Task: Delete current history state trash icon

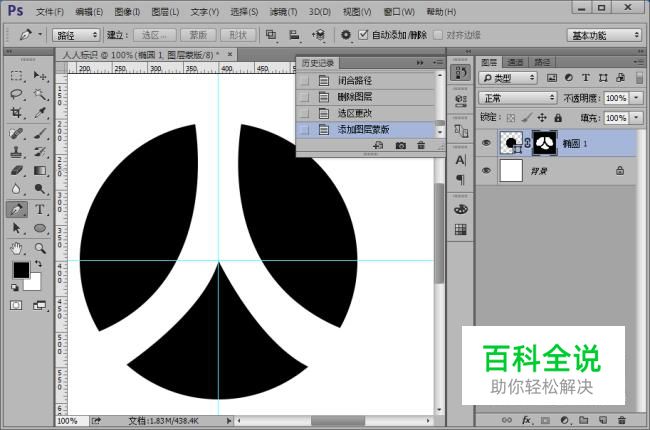Action: (x=421, y=146)
